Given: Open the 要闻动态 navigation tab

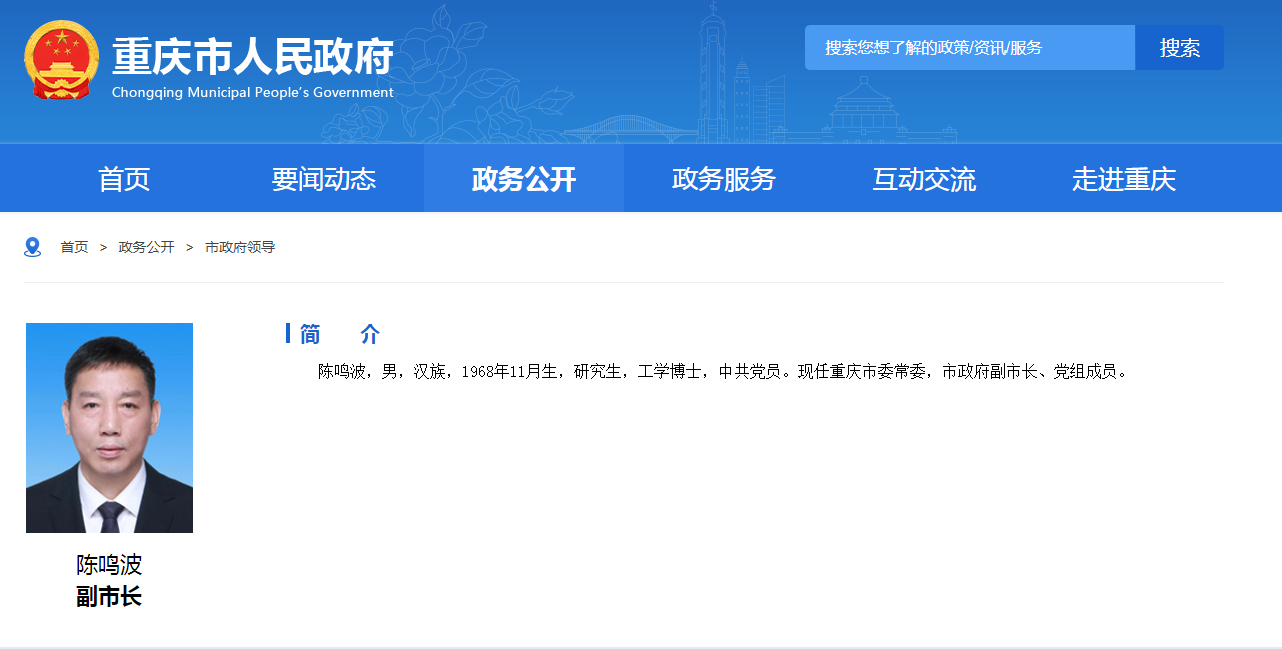Looking at the screenshot, I should tap(324, 179).
